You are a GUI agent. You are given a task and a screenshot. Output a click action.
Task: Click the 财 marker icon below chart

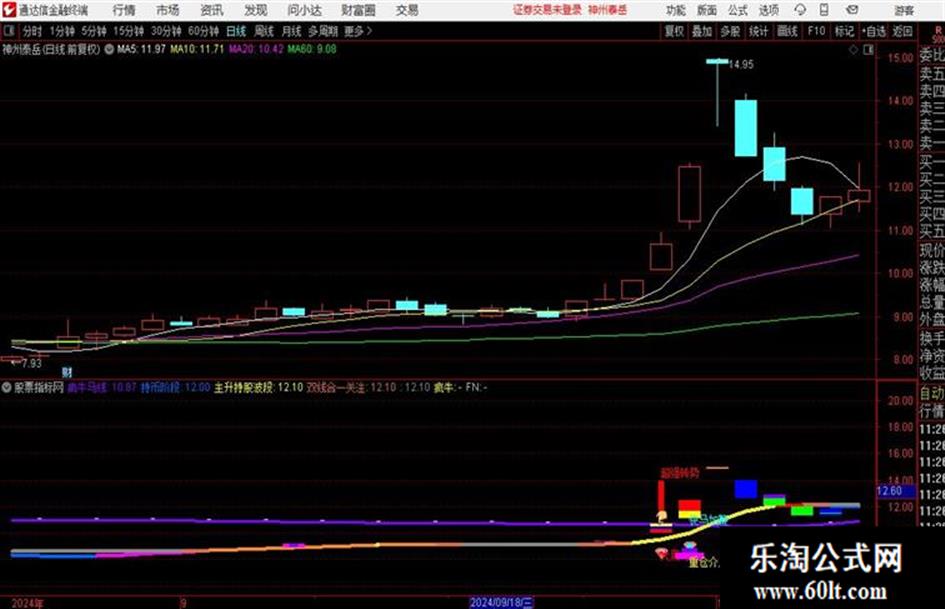67,373
